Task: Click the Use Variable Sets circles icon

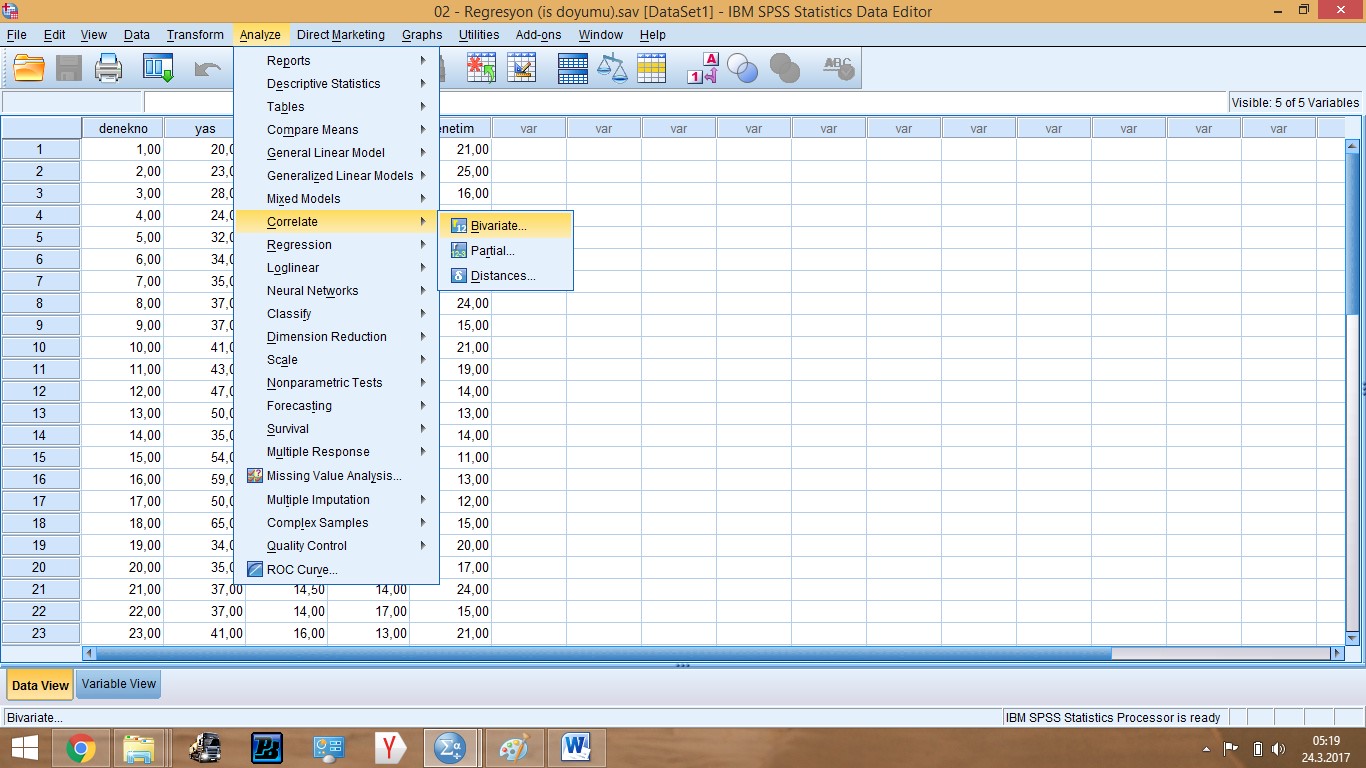Action: (x=743, y=68)
